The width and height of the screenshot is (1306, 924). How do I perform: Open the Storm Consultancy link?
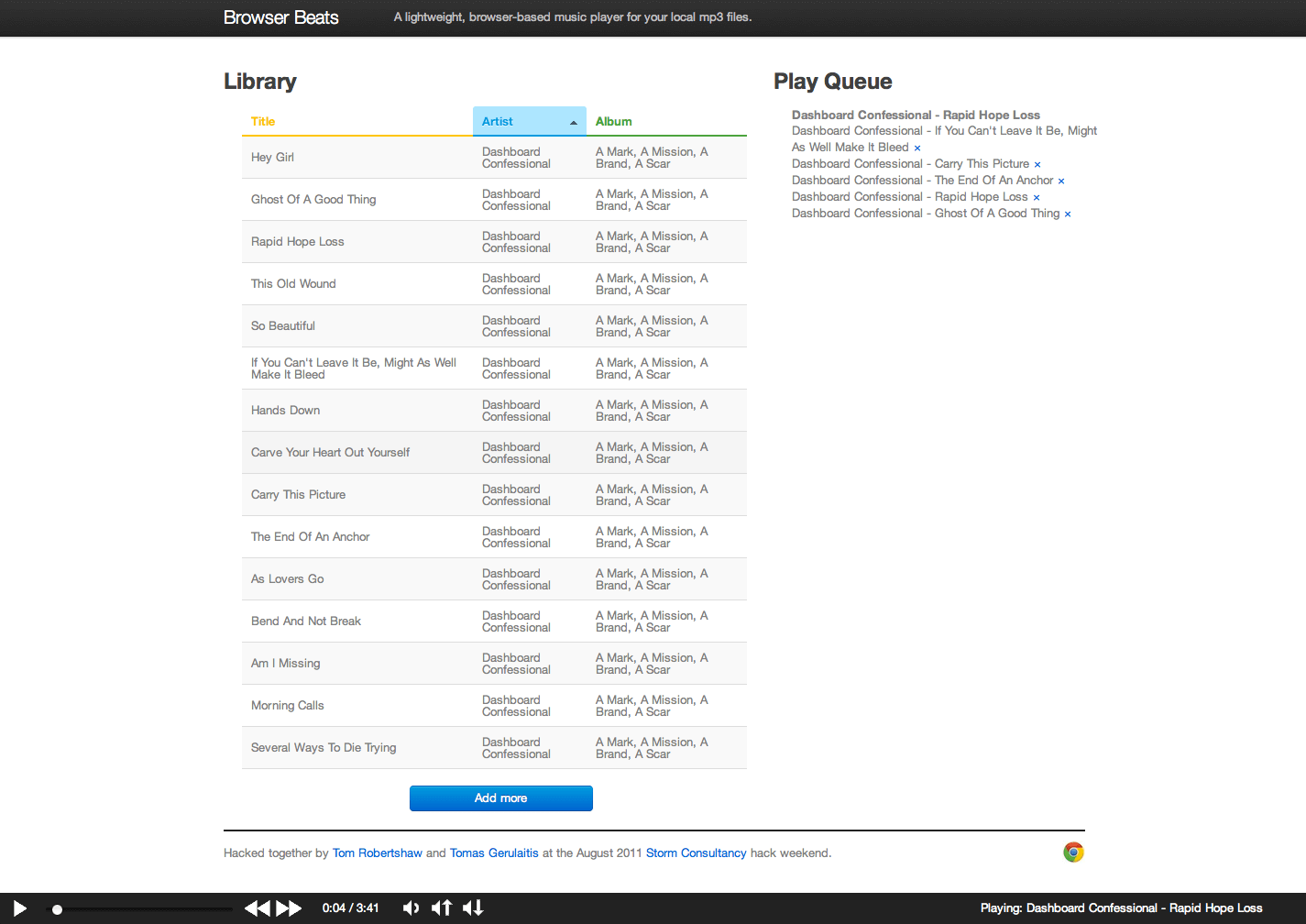697,853
